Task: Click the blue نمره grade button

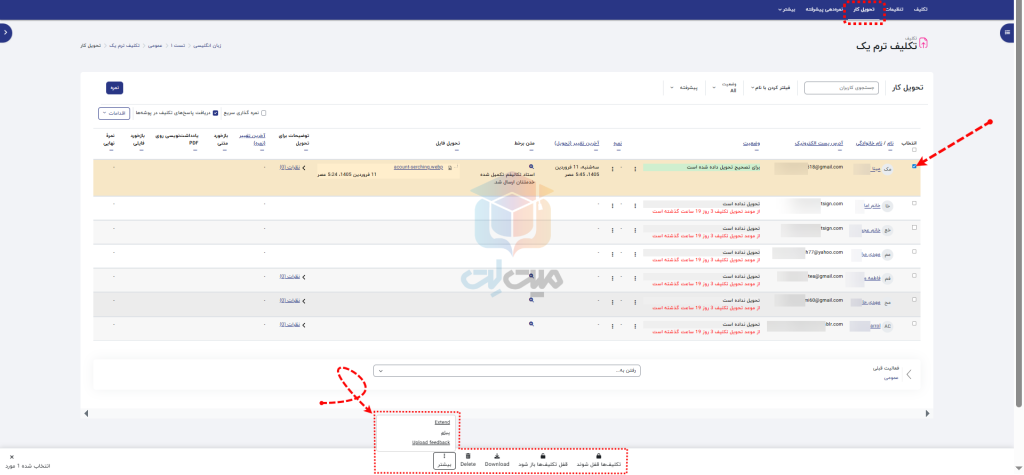Action: tap(114, 88)
